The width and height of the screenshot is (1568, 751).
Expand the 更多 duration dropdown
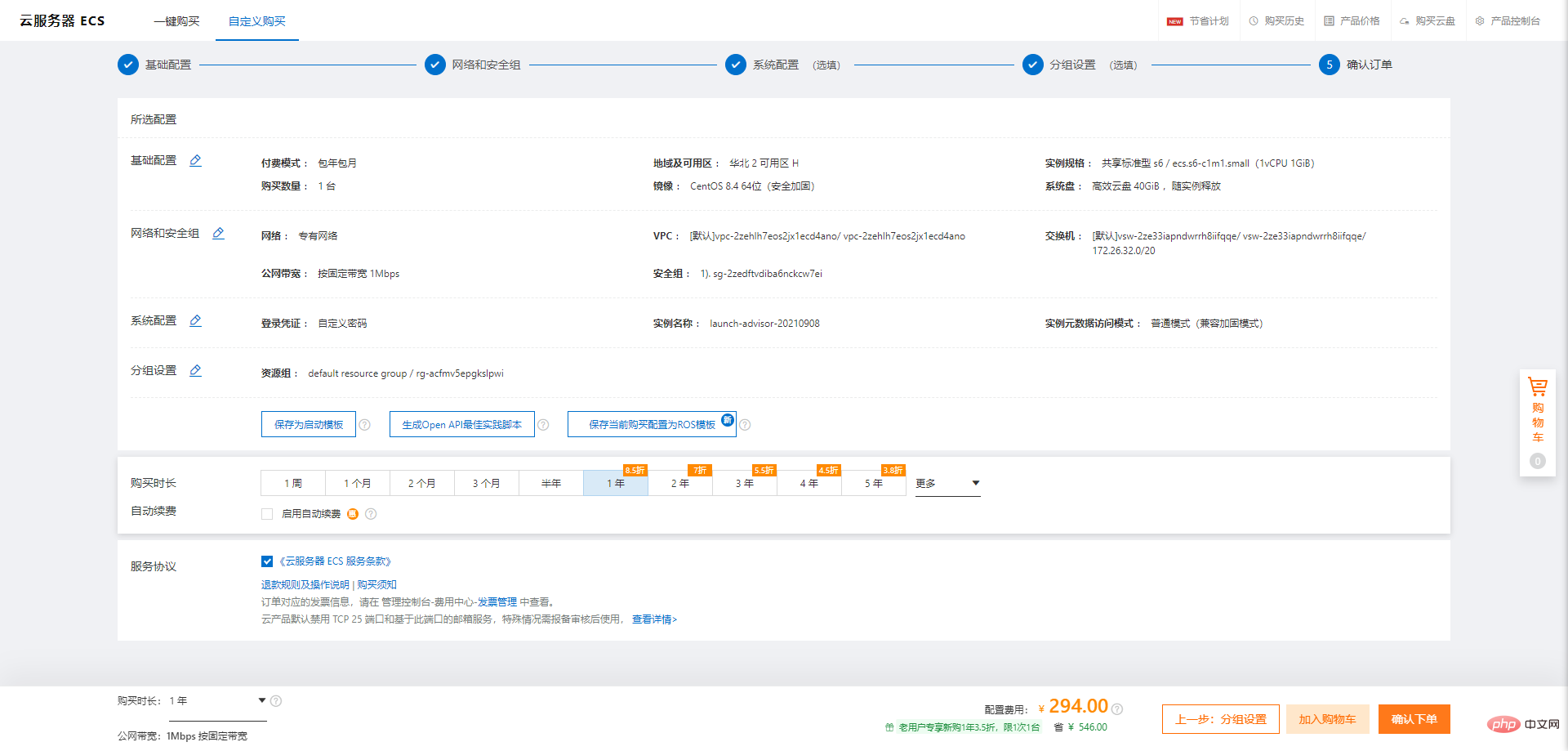click(947, 483)
